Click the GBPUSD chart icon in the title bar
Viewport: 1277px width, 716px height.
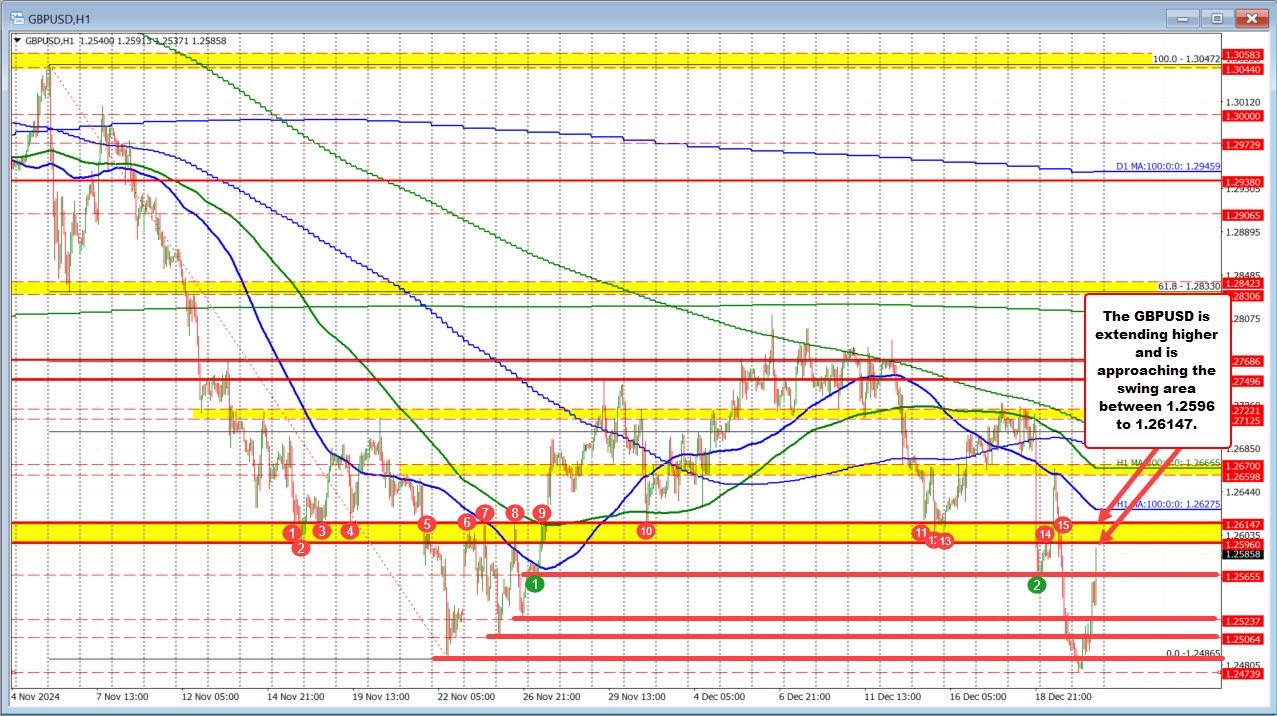click(15, 17)
